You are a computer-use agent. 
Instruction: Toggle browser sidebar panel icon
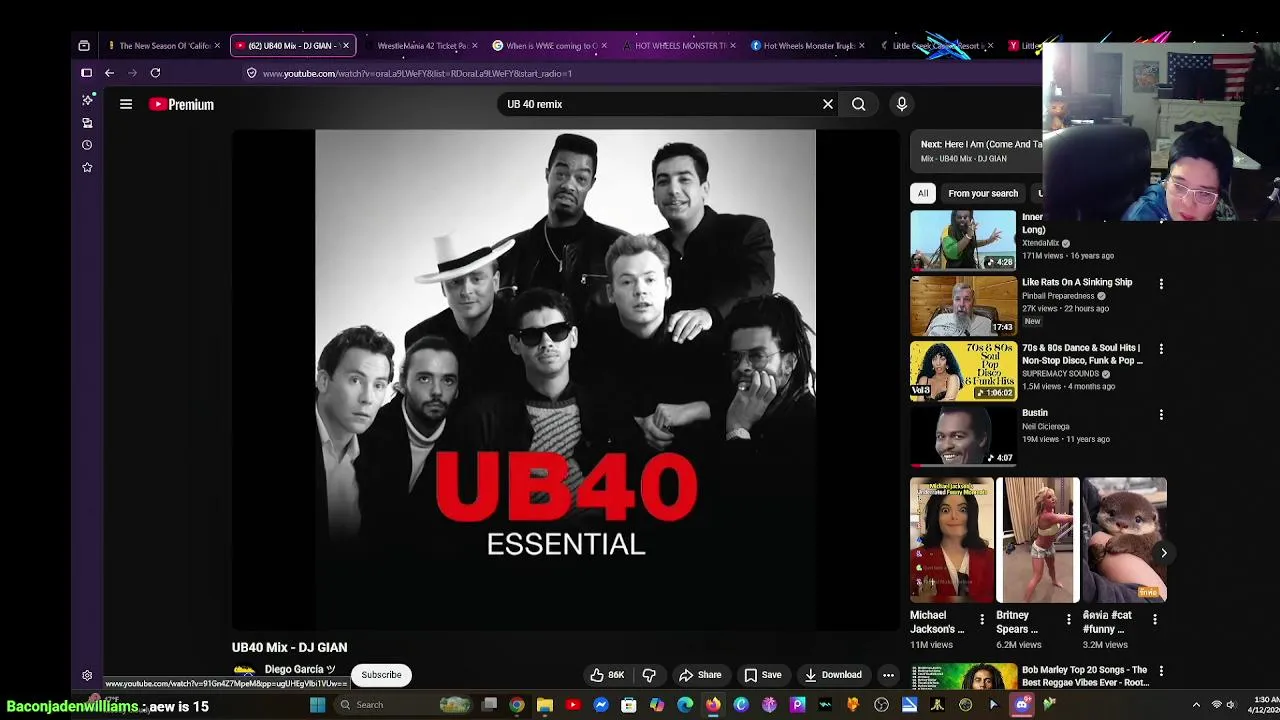tap(87, 73)
